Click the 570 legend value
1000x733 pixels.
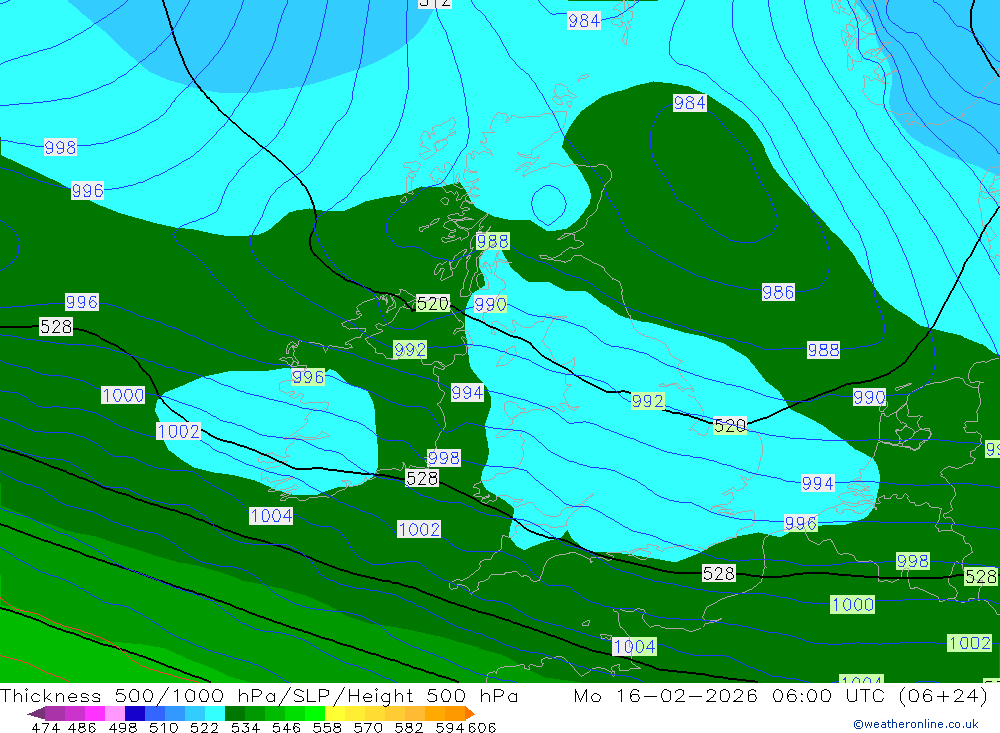pyautogui.click(x=368, y=728)
